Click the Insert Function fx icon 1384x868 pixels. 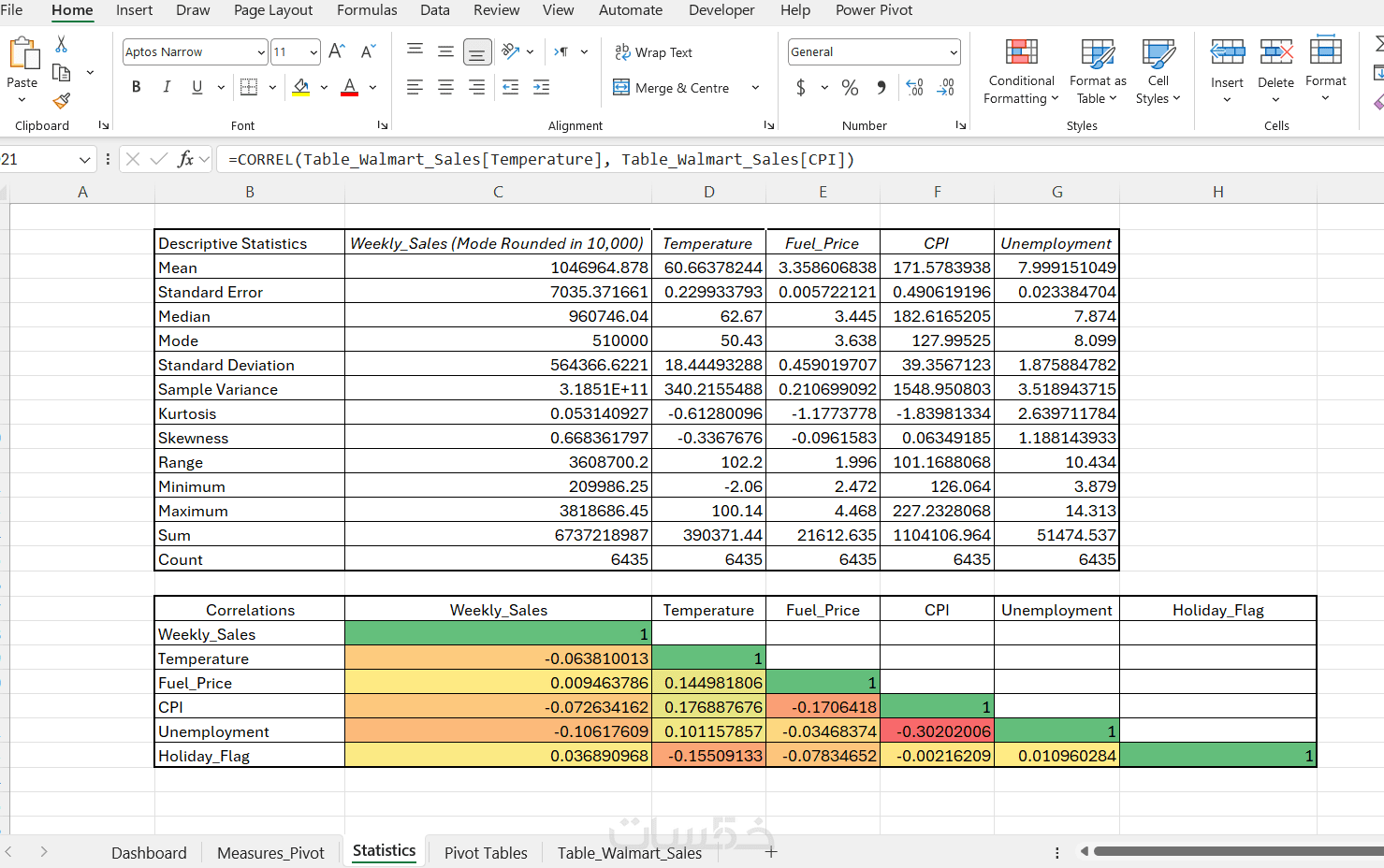point(185,159)
